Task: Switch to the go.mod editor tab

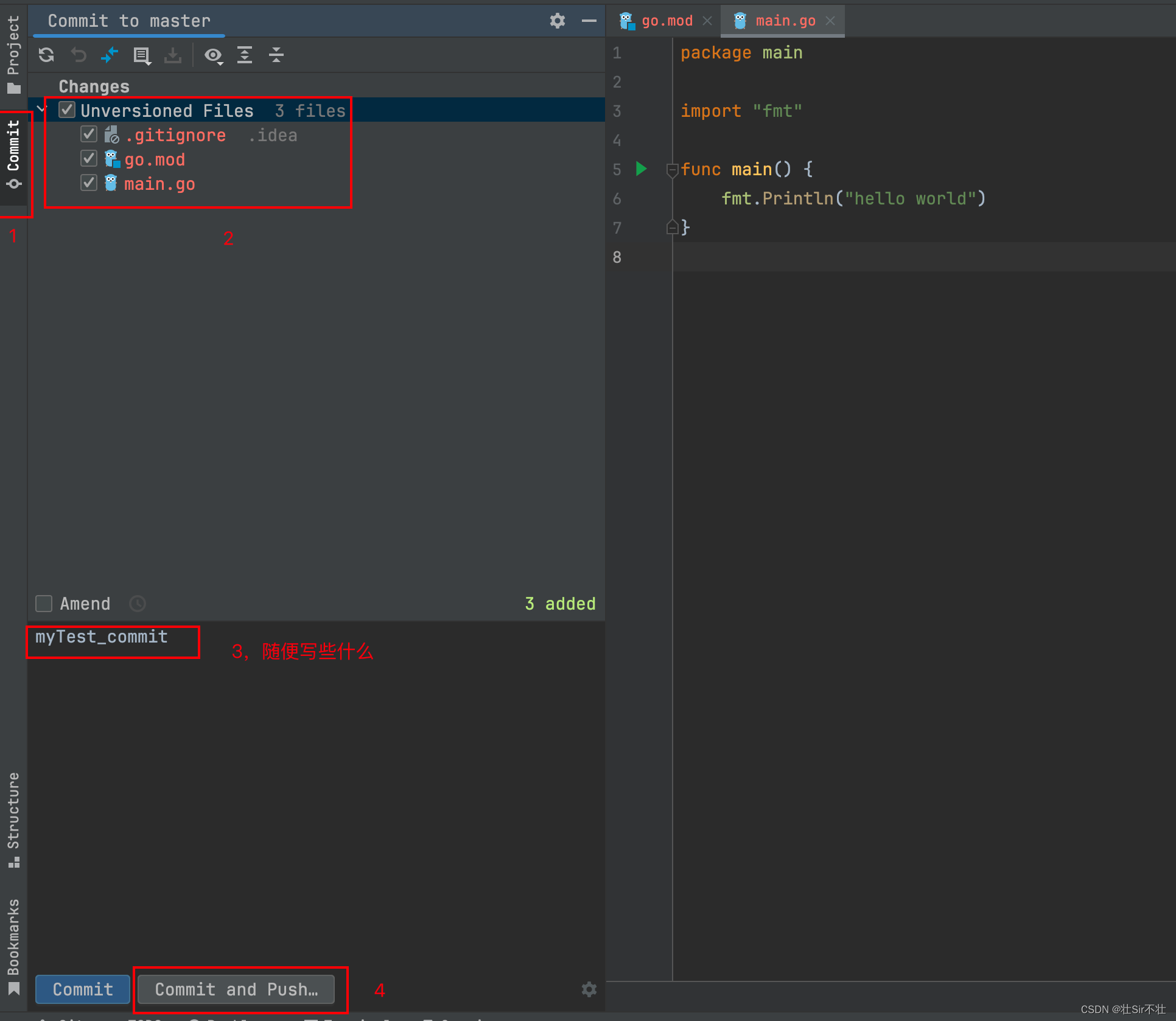Action: [x=666, y=21]
